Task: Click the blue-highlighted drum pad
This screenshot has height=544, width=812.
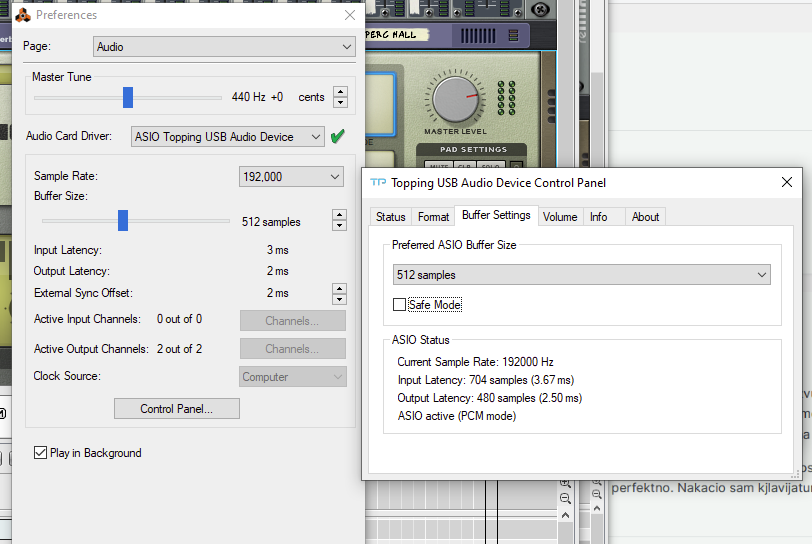Action: [x=380, y=104]
